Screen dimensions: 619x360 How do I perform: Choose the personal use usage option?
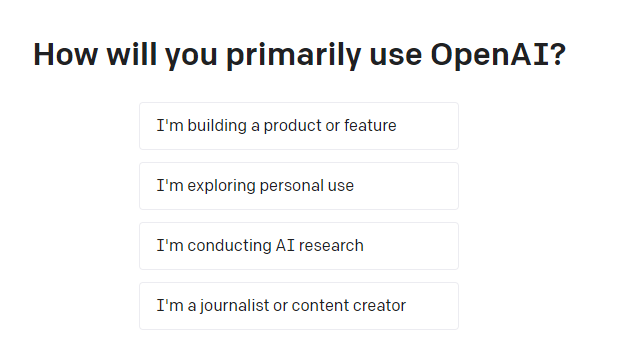click(299, 186)
